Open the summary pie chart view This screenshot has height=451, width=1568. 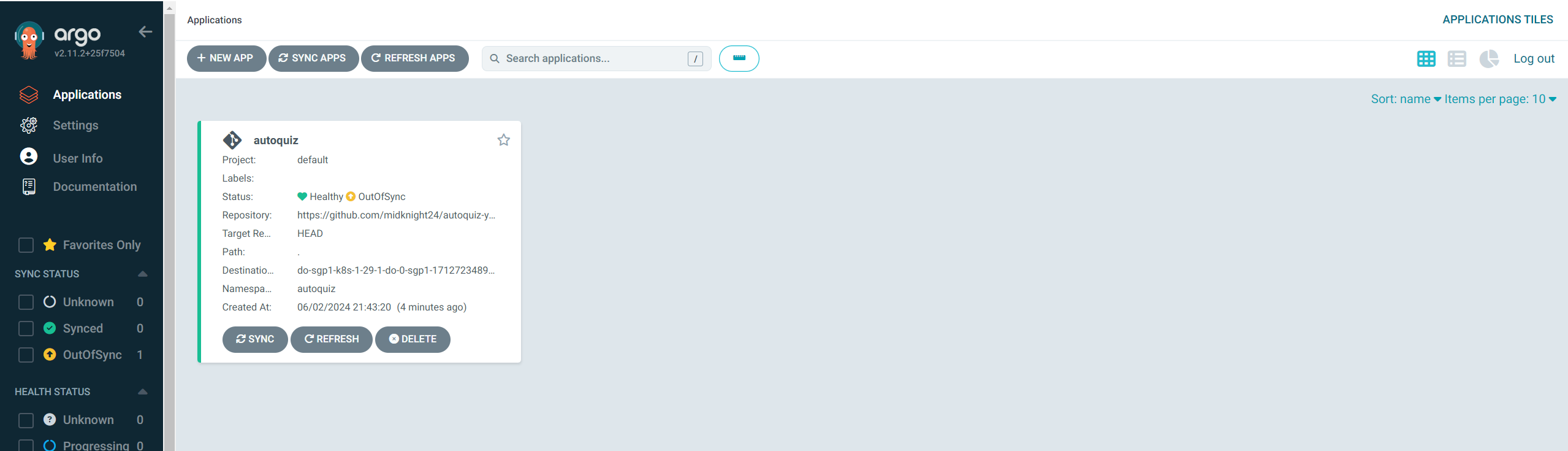pyautogui.click(x=1488, y=59)
